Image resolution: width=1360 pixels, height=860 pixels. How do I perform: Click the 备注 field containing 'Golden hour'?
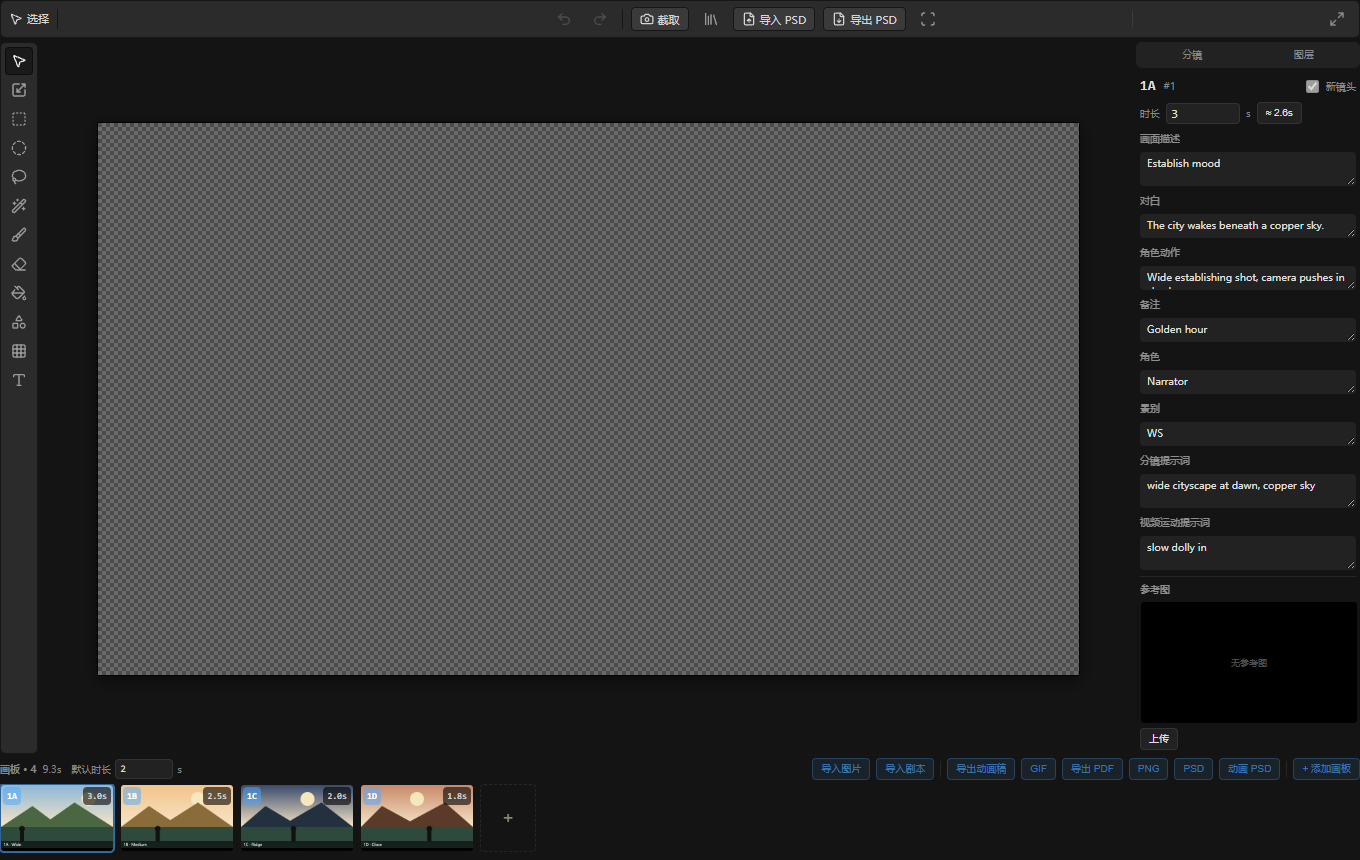[x=1248, y=330]
